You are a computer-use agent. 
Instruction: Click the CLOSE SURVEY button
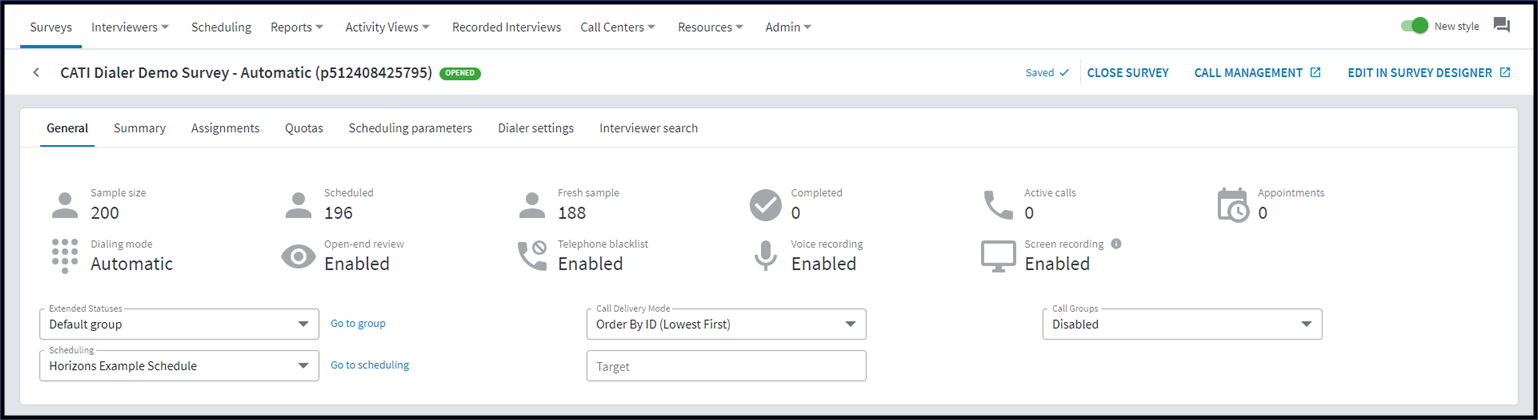point(1128,73)
